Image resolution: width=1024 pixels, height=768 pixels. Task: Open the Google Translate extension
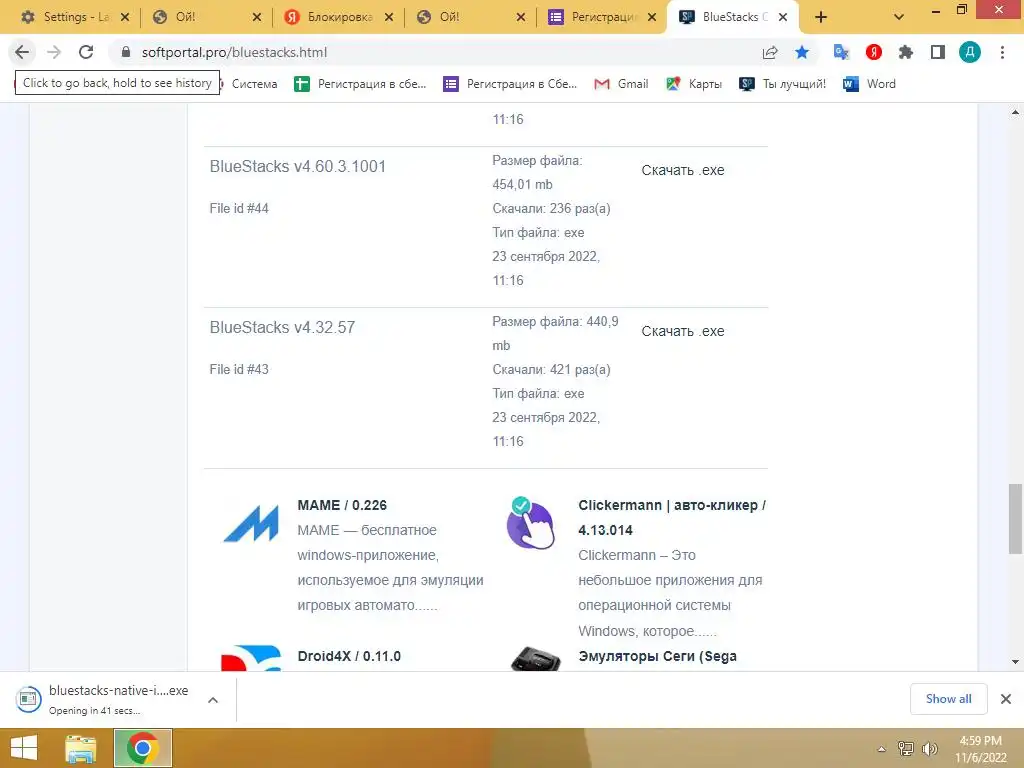point(841,52)
